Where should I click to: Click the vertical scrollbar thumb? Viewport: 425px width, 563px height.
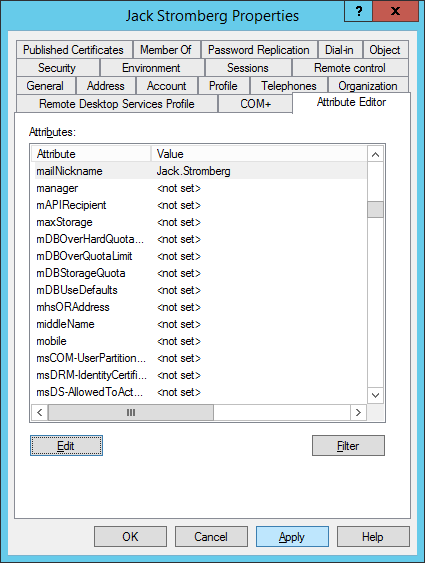point(375,210)
